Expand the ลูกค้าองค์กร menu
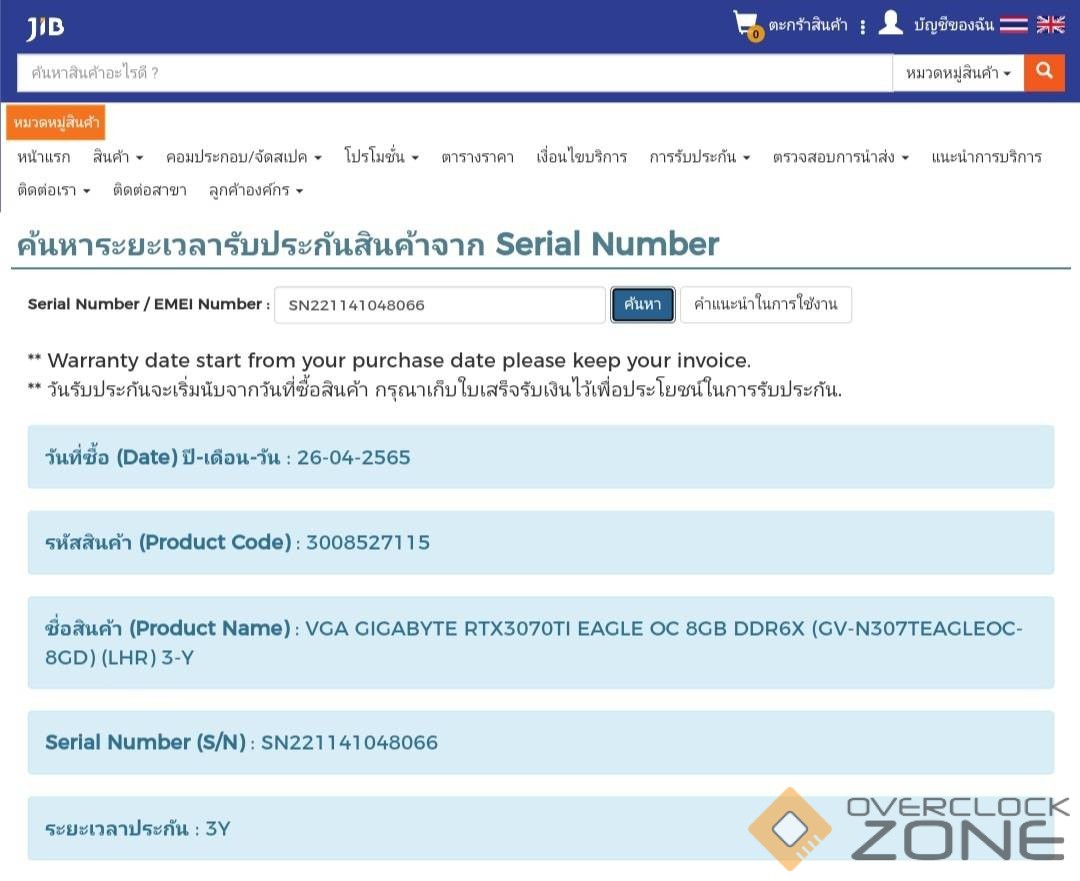The image size is (1080, 881). (256, 190)
